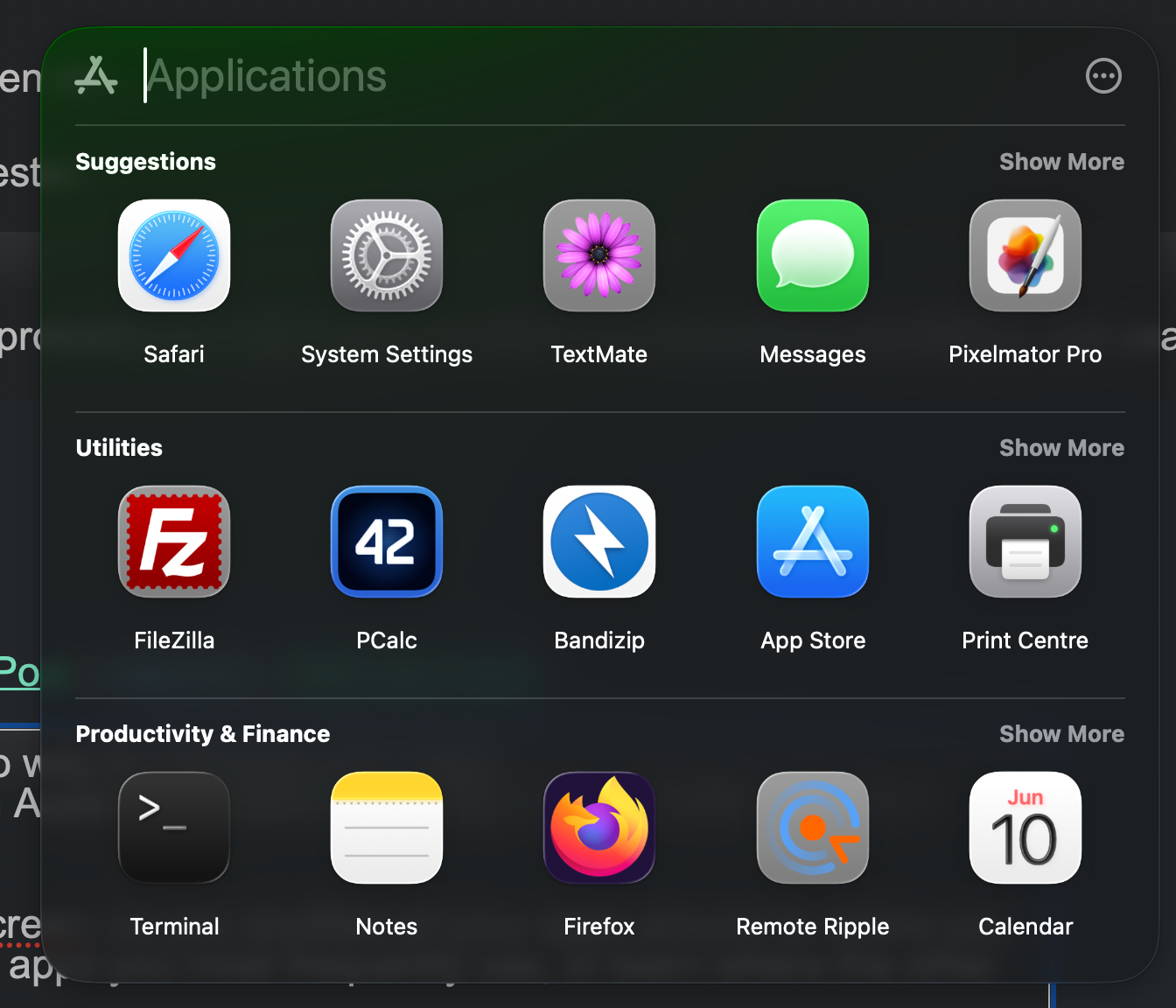
Task: Click the Utilities section heading
Action: tap(119, 448)
